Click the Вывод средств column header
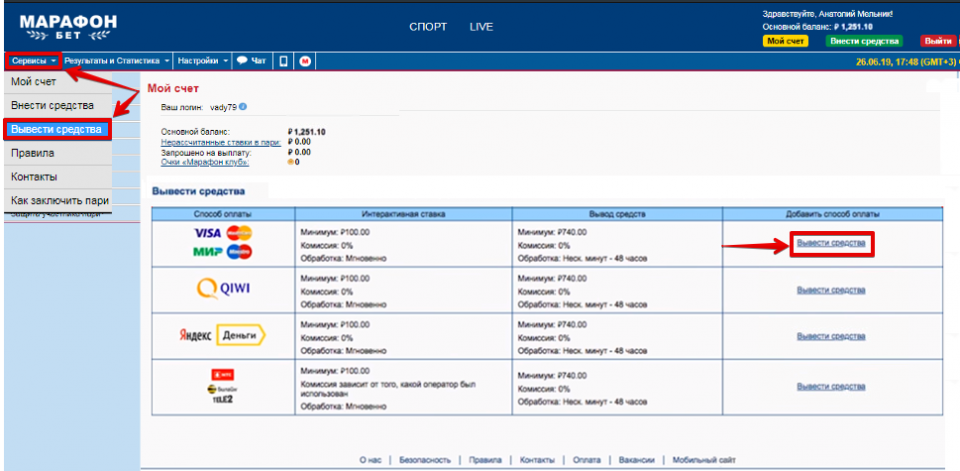The width and height of the screenshot is (960, 471). pos(617,214)
